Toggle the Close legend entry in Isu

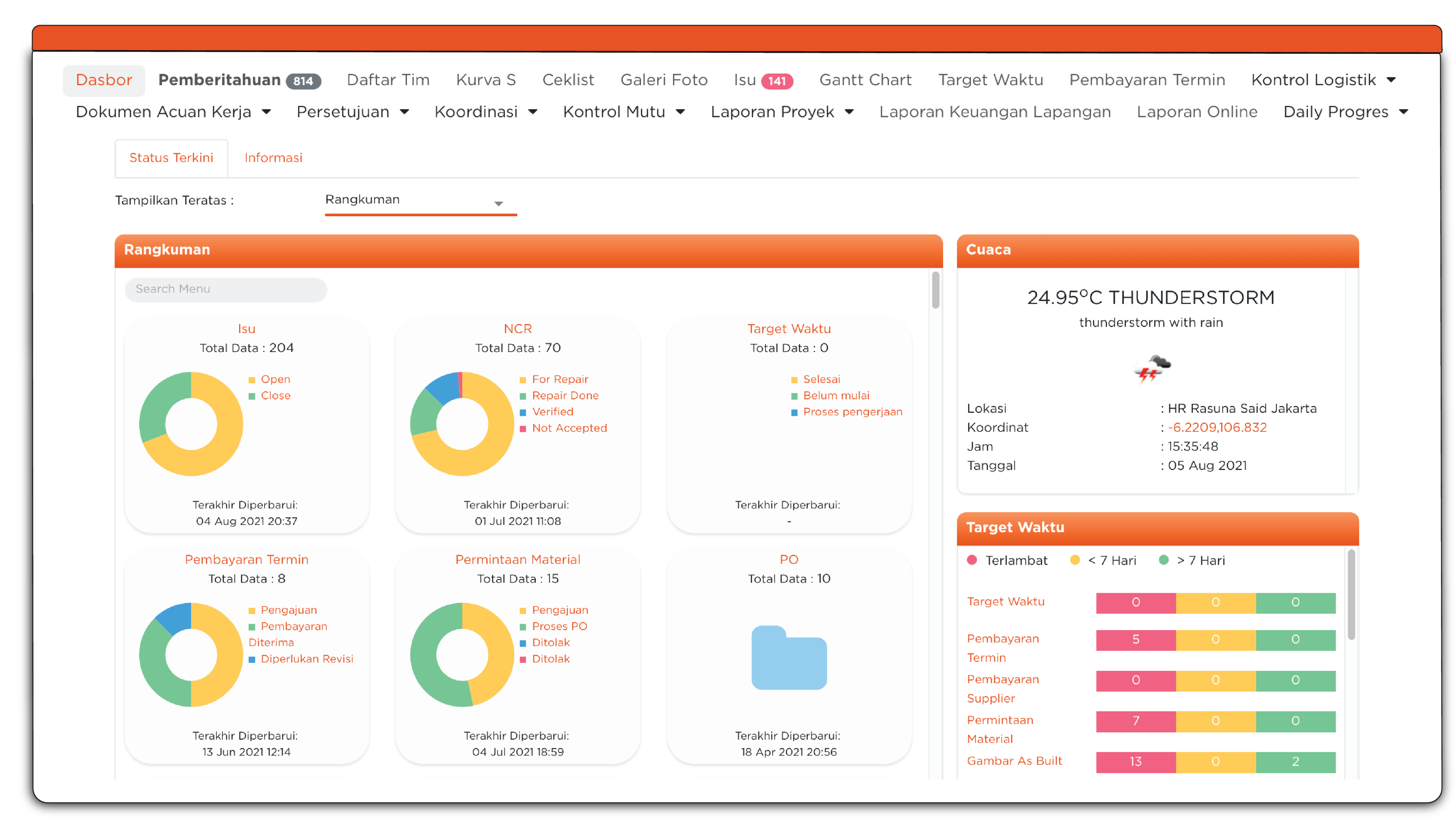coord(270,396)
